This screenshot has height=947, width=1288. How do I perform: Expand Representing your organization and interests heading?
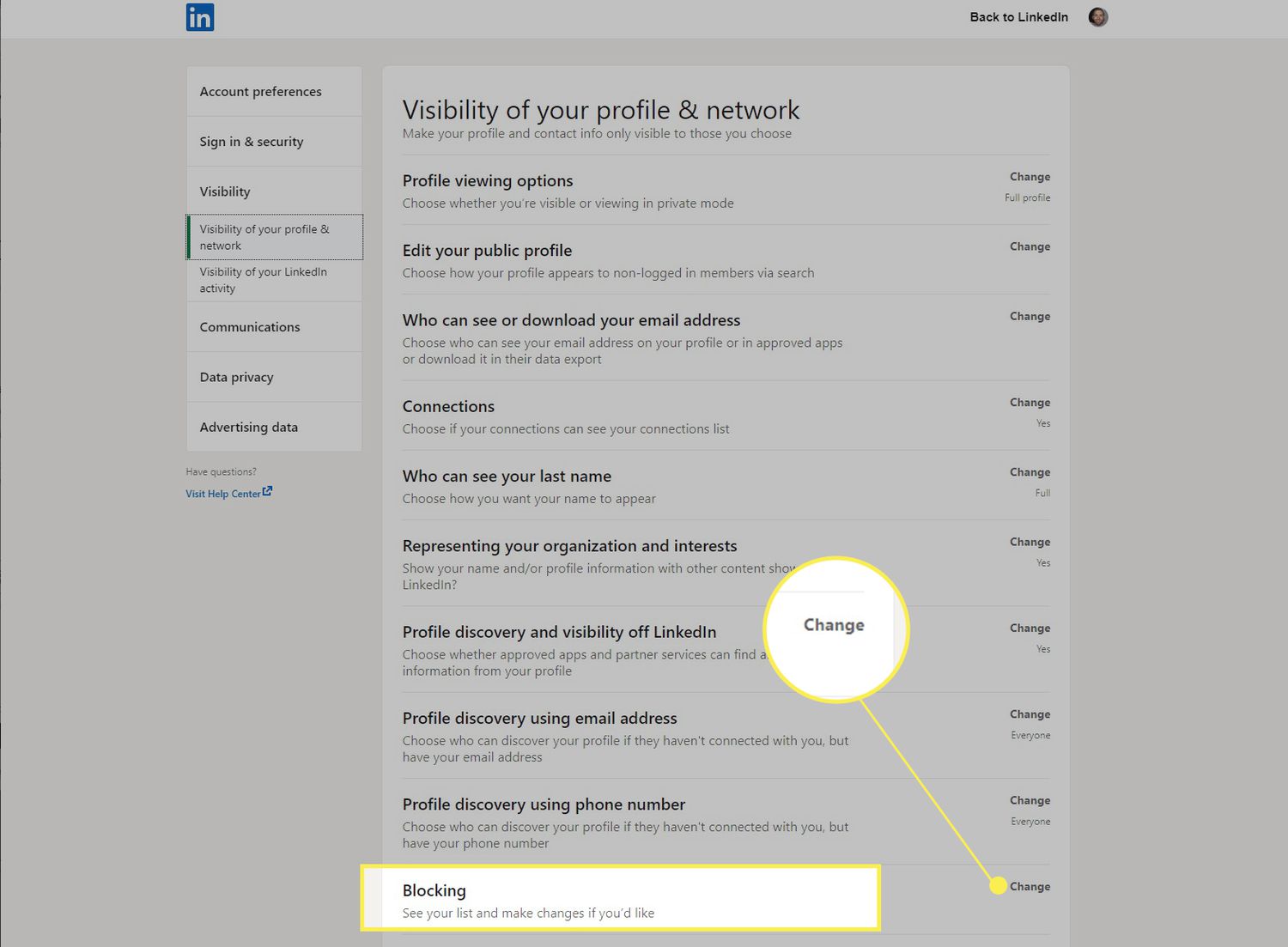pos(569,546)
